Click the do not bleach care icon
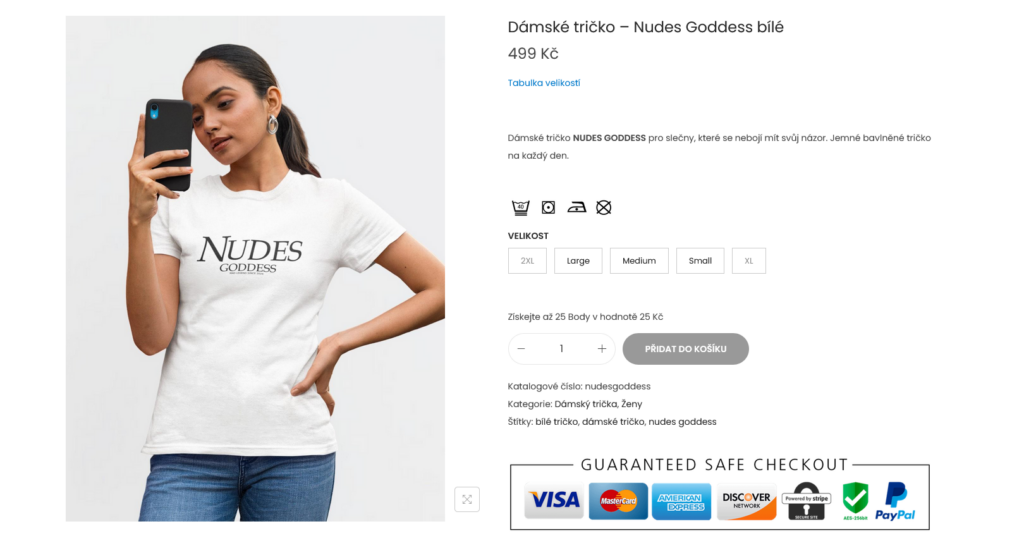1024x543 pixels. point(603,208)
